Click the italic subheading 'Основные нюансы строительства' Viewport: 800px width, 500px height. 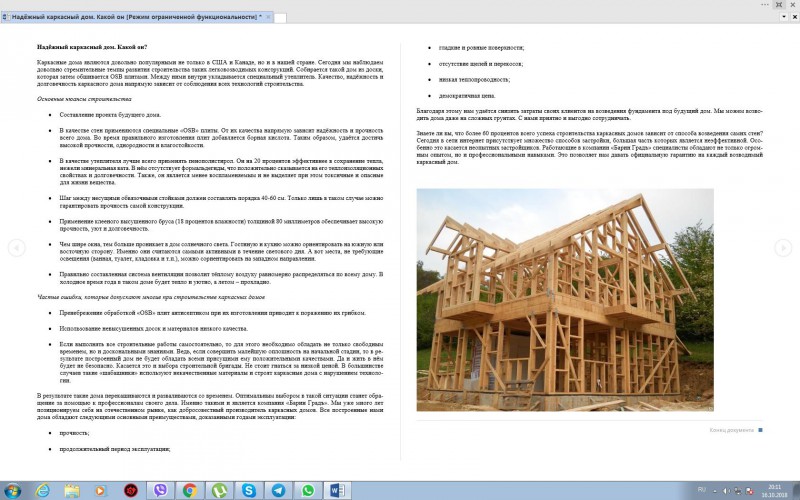[84, 99]
